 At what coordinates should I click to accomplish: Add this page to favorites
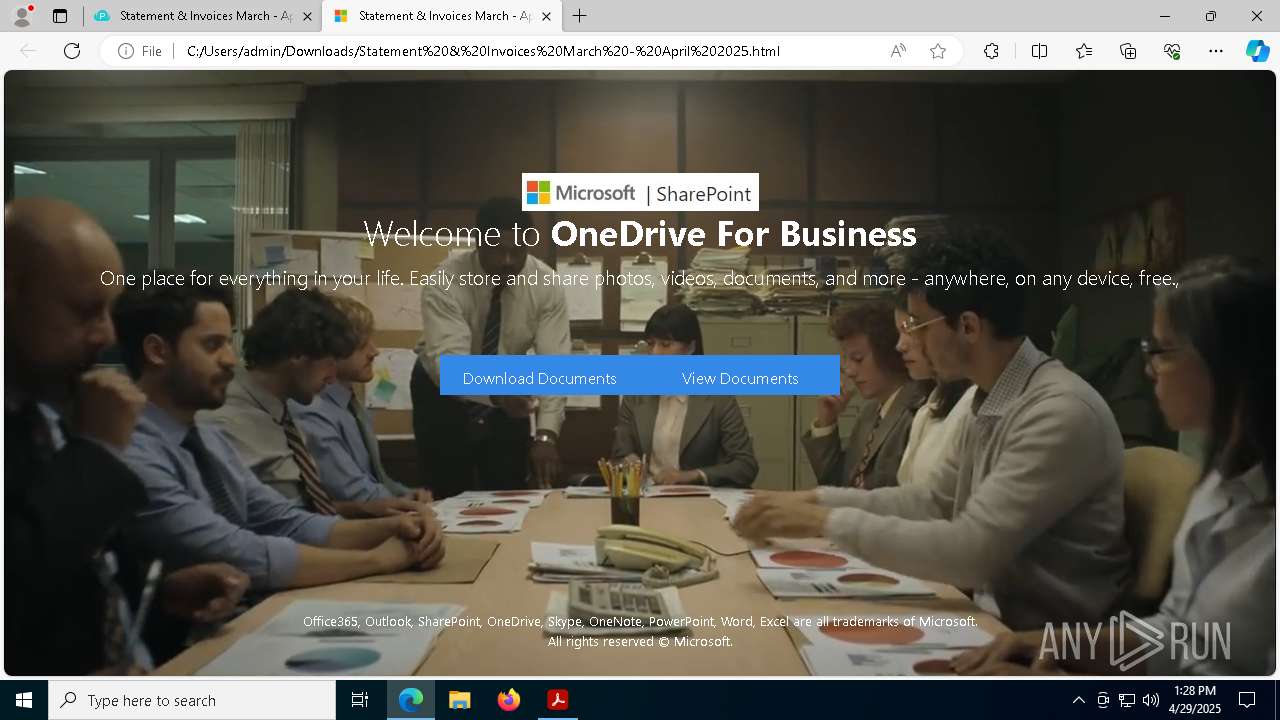click(938, 51)
